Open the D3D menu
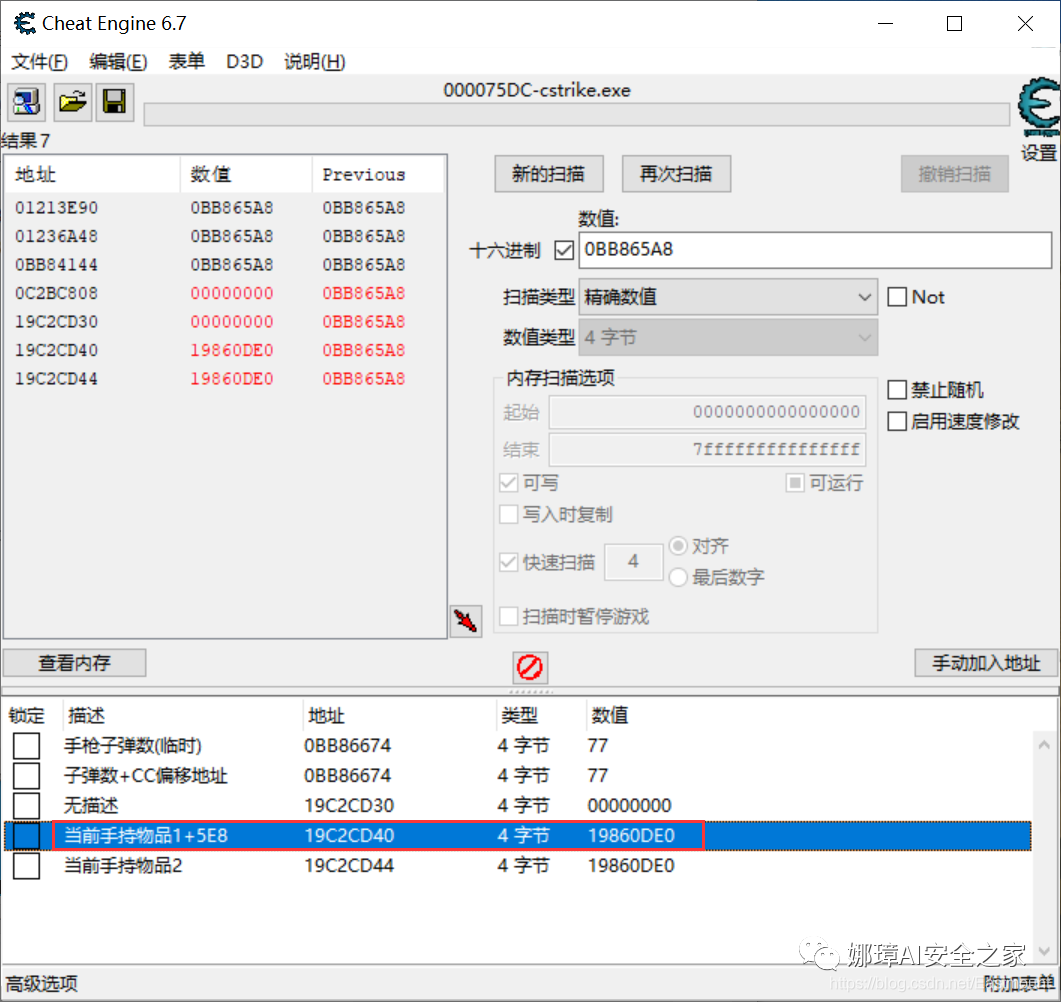Image resolution: width=1061 pixels, height=1002 pixels. point(244,62)
